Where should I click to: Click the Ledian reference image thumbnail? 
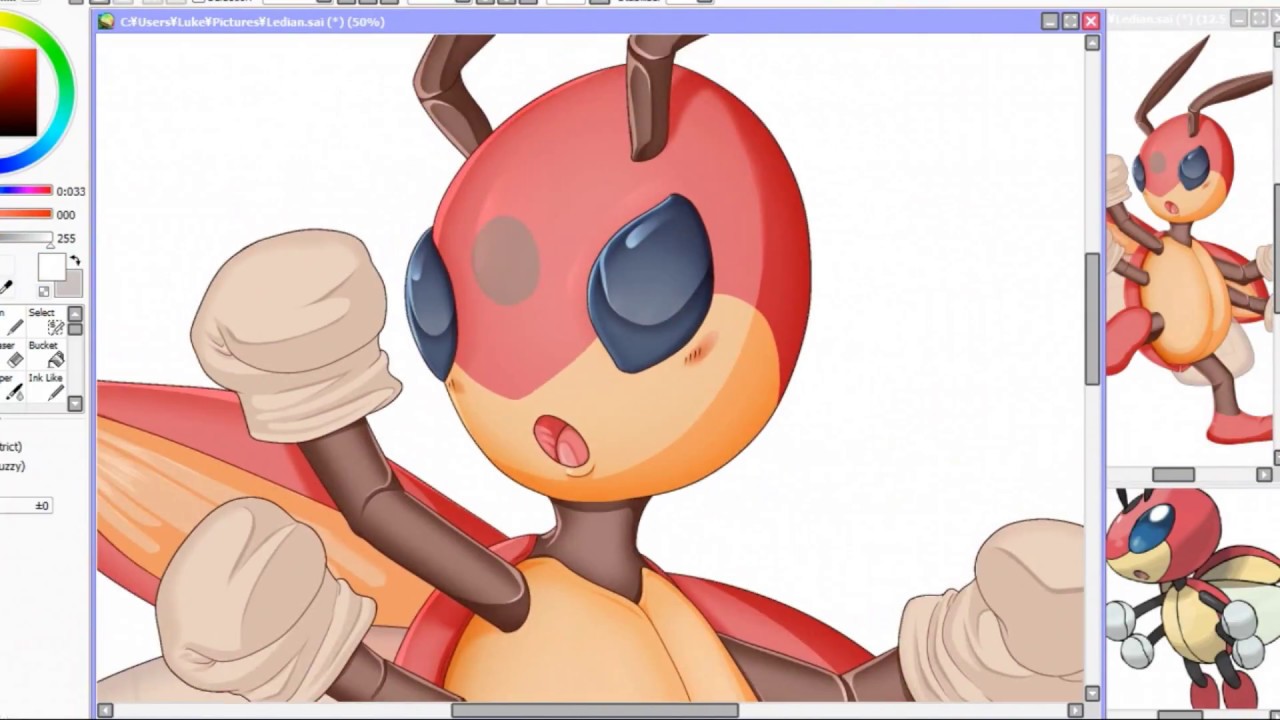(x=1192, y=598)
